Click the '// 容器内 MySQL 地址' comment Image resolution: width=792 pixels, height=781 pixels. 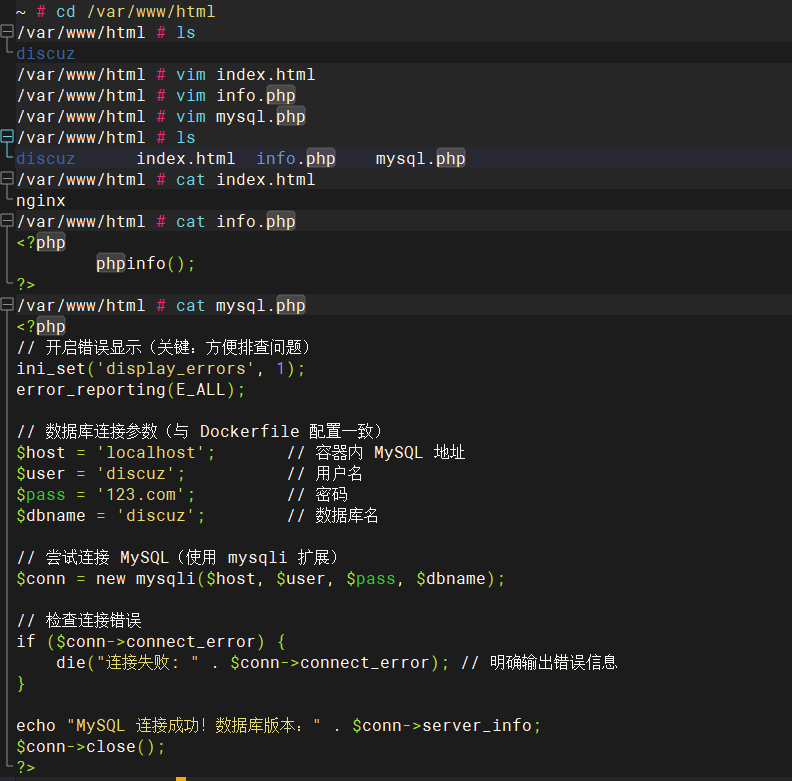376,452
